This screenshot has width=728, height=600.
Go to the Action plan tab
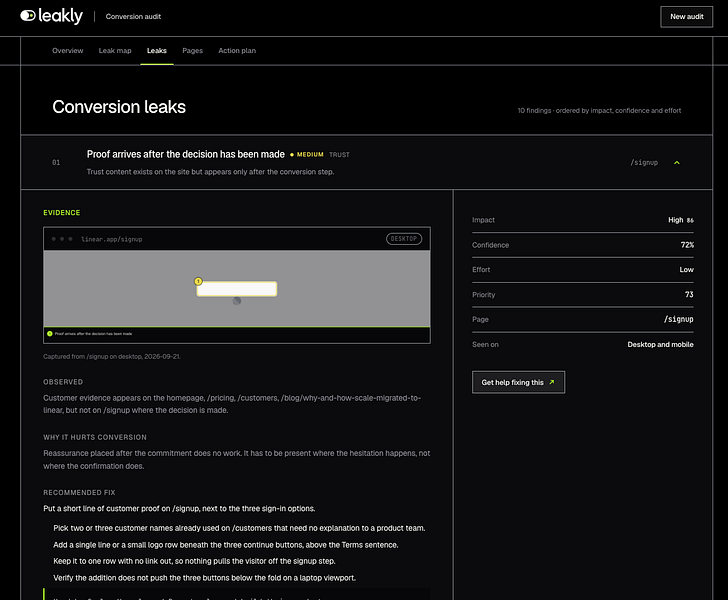(237, 51)
